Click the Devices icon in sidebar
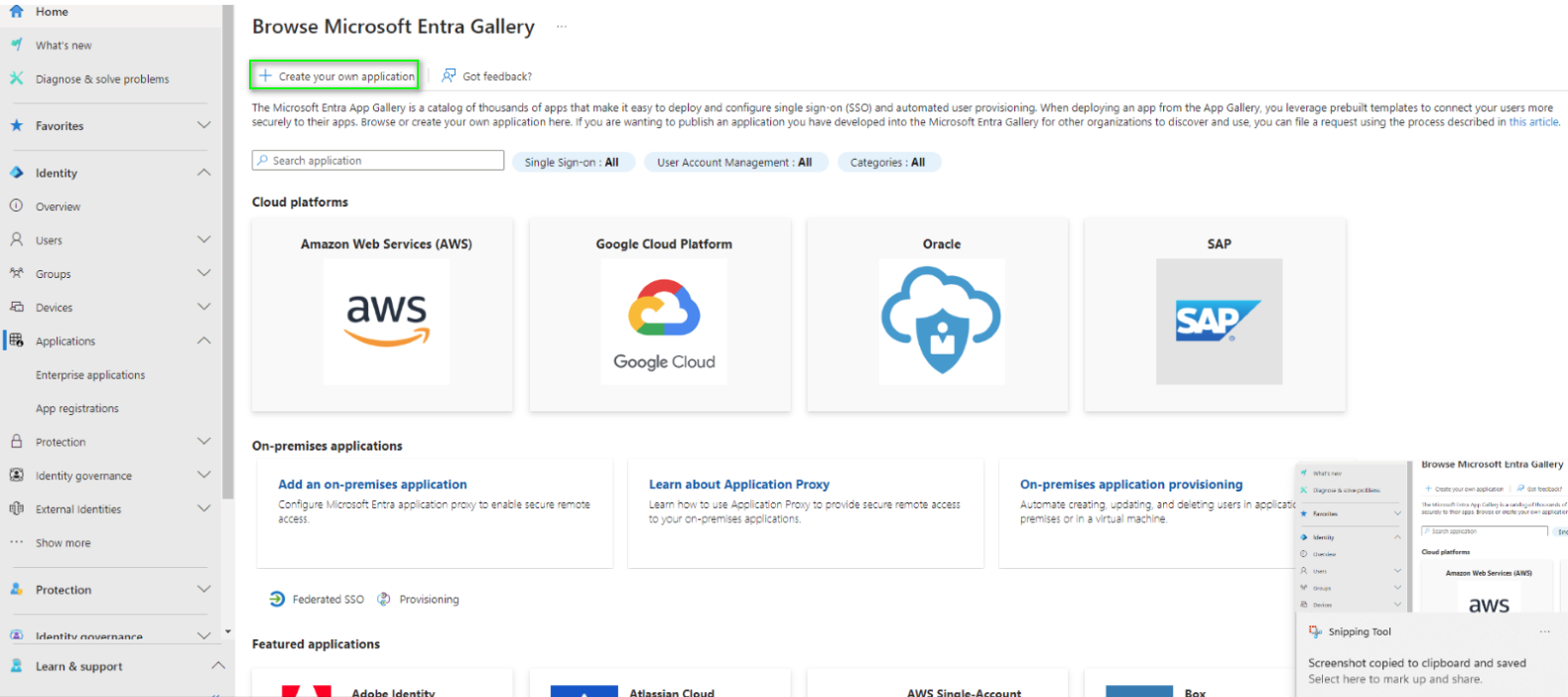The width and height of the screenshot is (1568, 697). [16, 307]
